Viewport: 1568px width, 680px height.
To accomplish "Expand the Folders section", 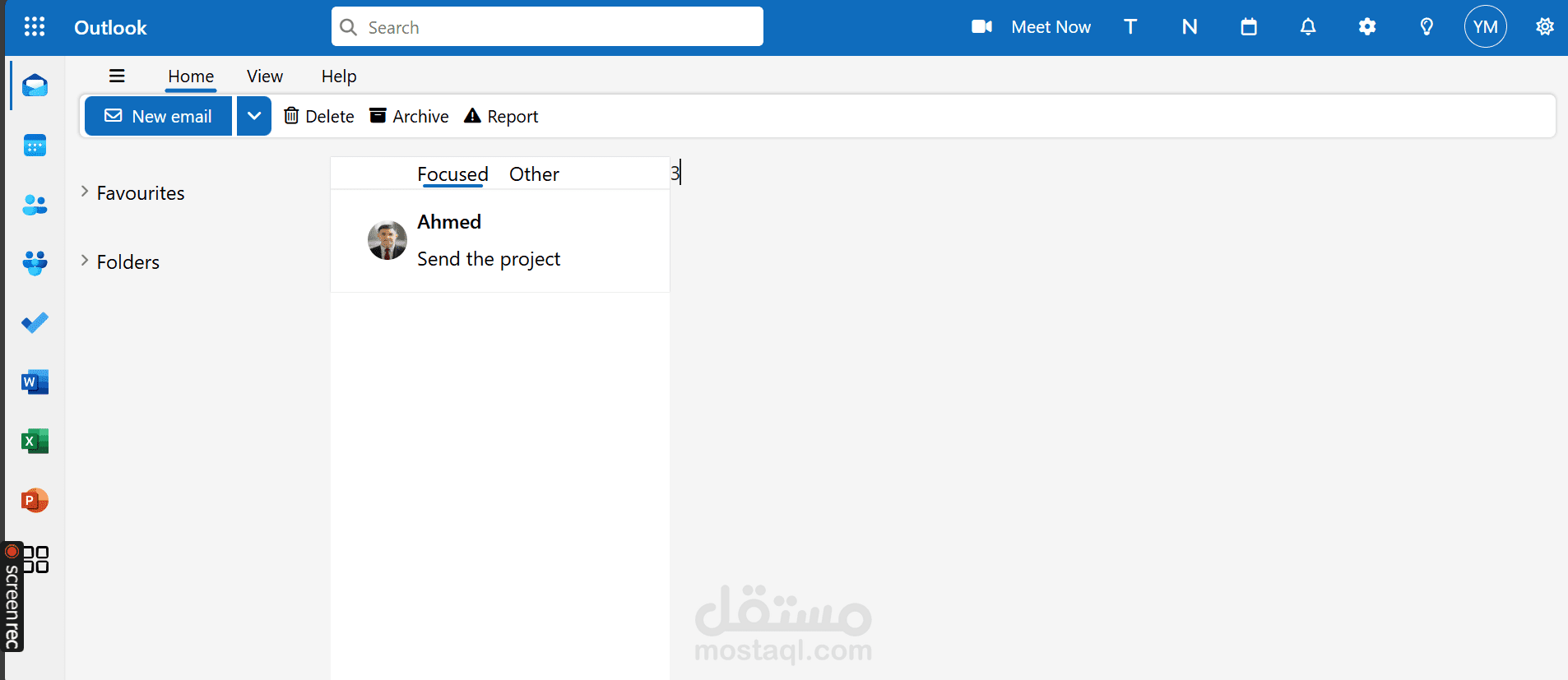I will click(120, 261).
